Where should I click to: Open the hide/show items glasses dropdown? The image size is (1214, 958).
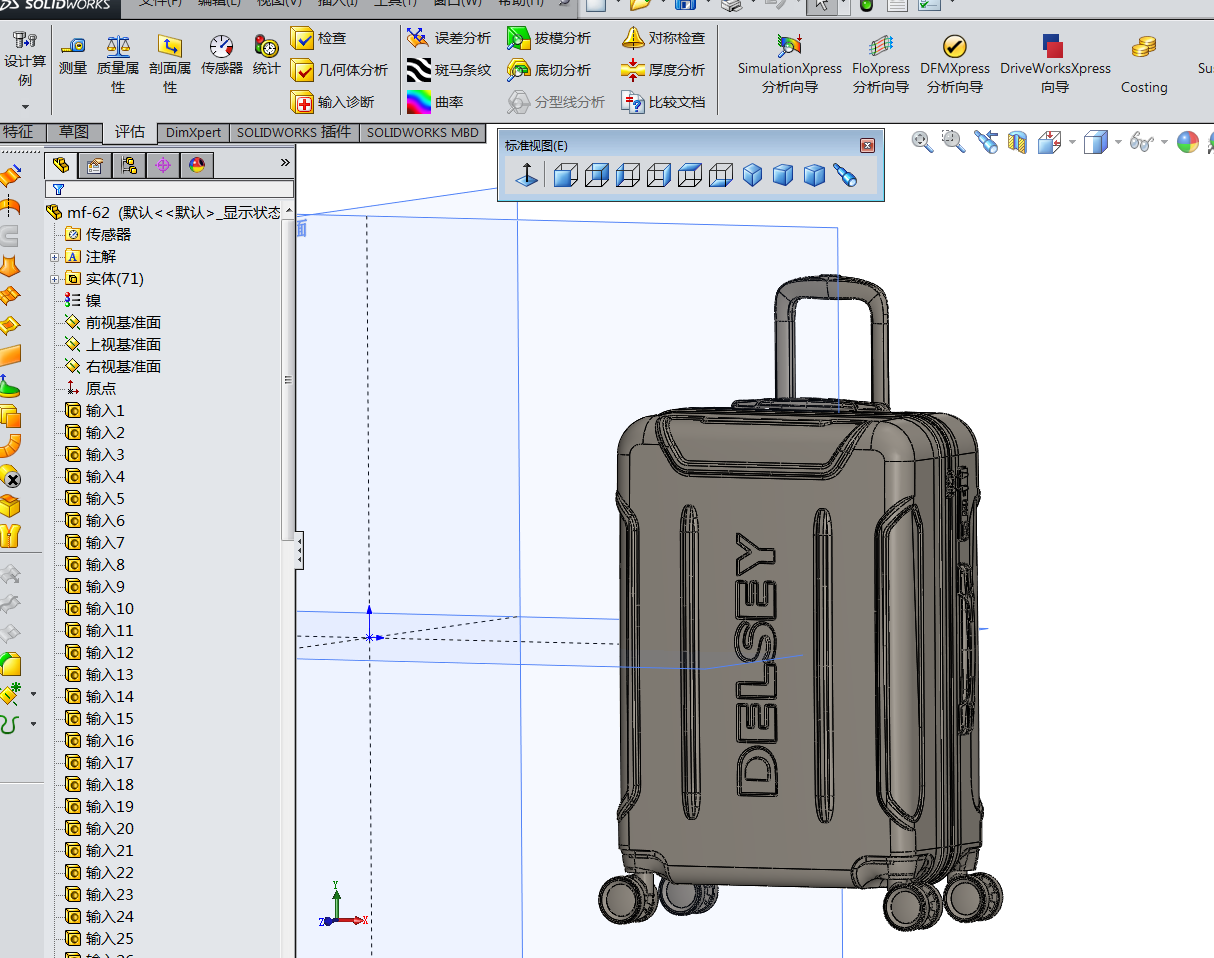pyautogui.click(x=1164, y=142)
